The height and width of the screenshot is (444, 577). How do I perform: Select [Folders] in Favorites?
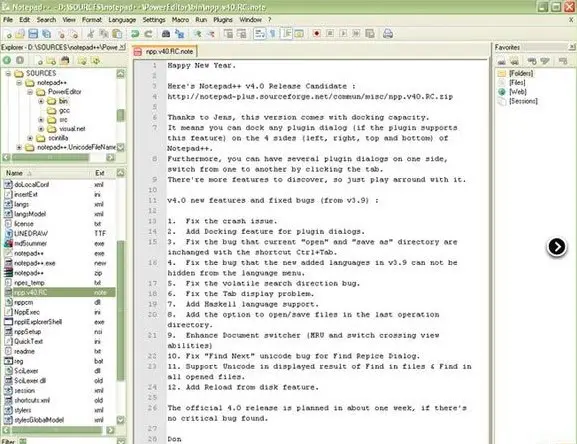point(521,73)
